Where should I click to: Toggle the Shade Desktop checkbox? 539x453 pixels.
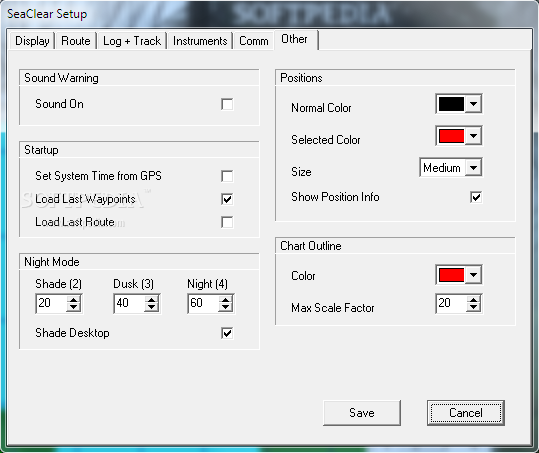227,333
